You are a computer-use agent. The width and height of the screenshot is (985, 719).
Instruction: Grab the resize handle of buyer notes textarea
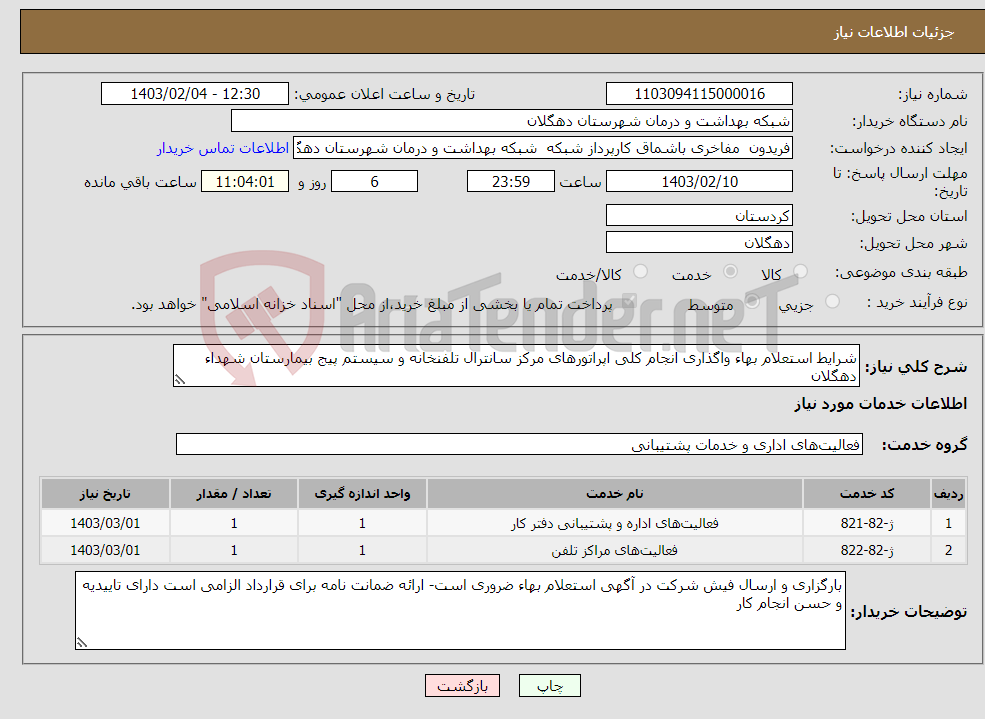82,642
